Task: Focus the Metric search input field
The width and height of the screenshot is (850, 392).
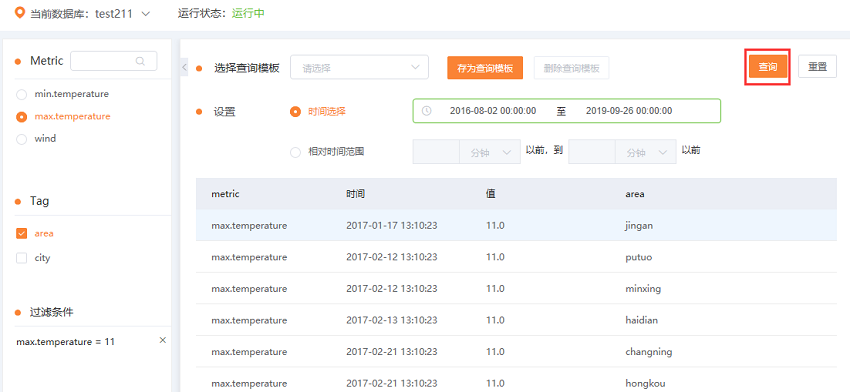Action: 113,61
